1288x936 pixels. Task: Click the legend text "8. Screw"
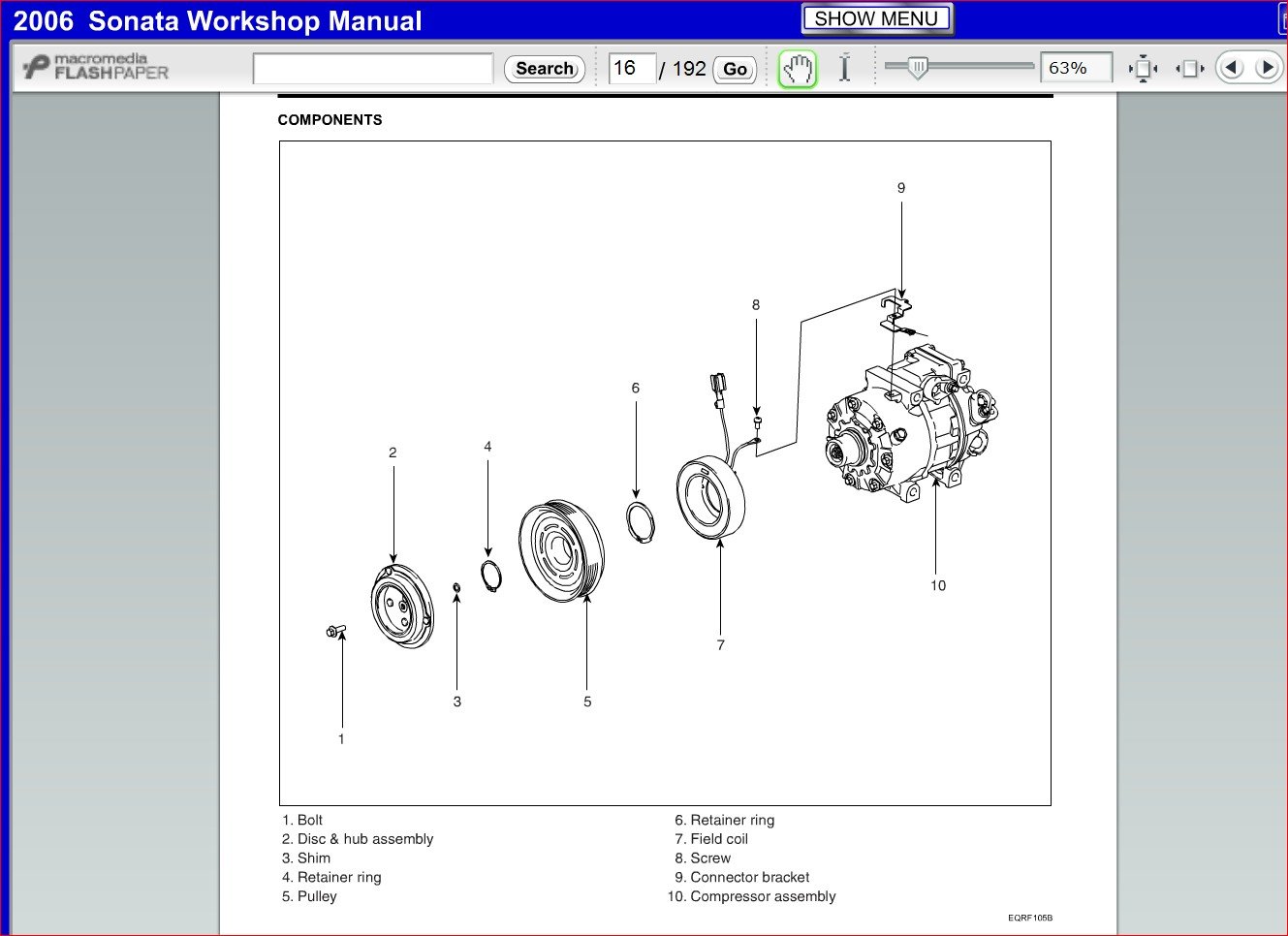coord(703,858)
